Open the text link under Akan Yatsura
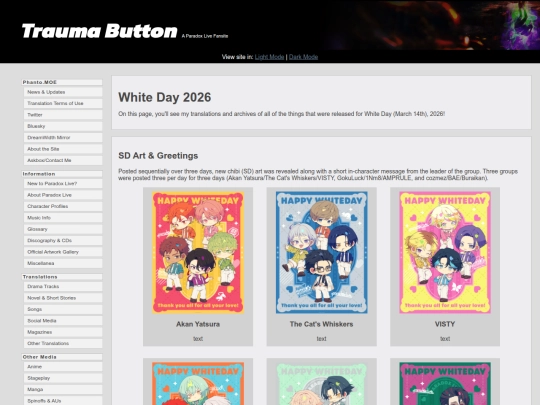This screenshot has height=405, width=540. click(x=198, y=339)
